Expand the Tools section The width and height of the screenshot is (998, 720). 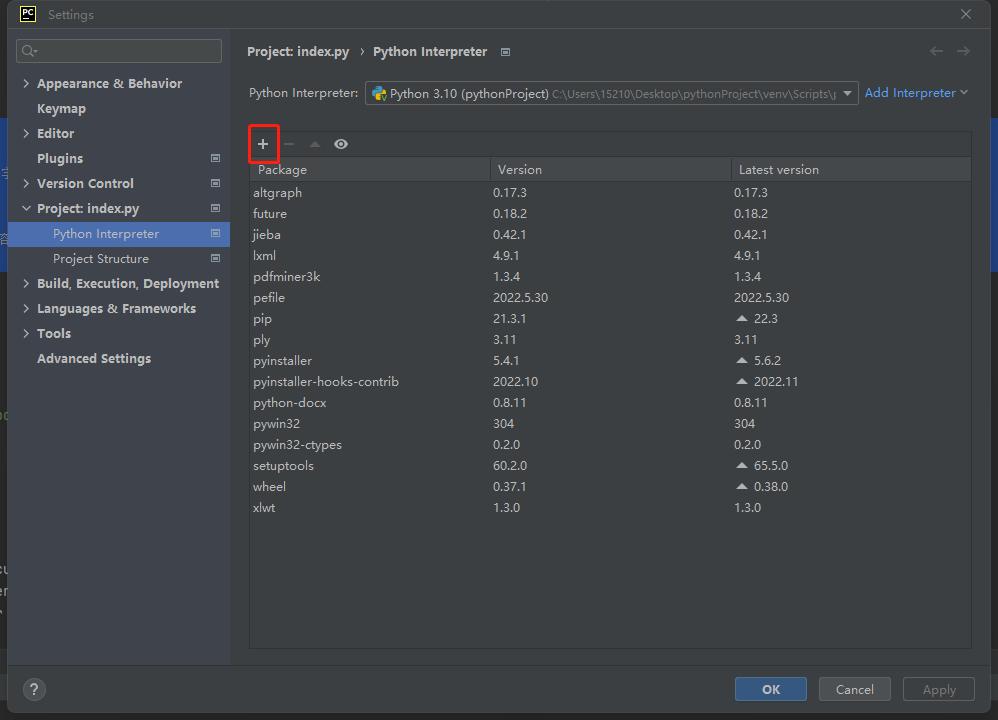tap(26, 333)
